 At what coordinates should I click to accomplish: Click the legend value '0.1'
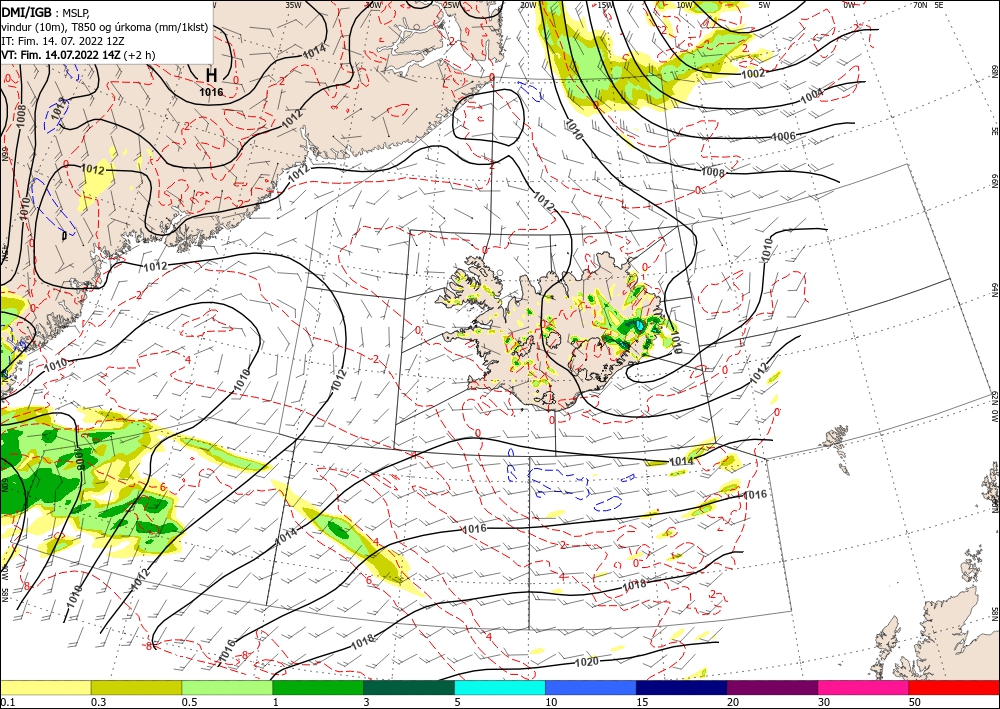coord(6,702)
